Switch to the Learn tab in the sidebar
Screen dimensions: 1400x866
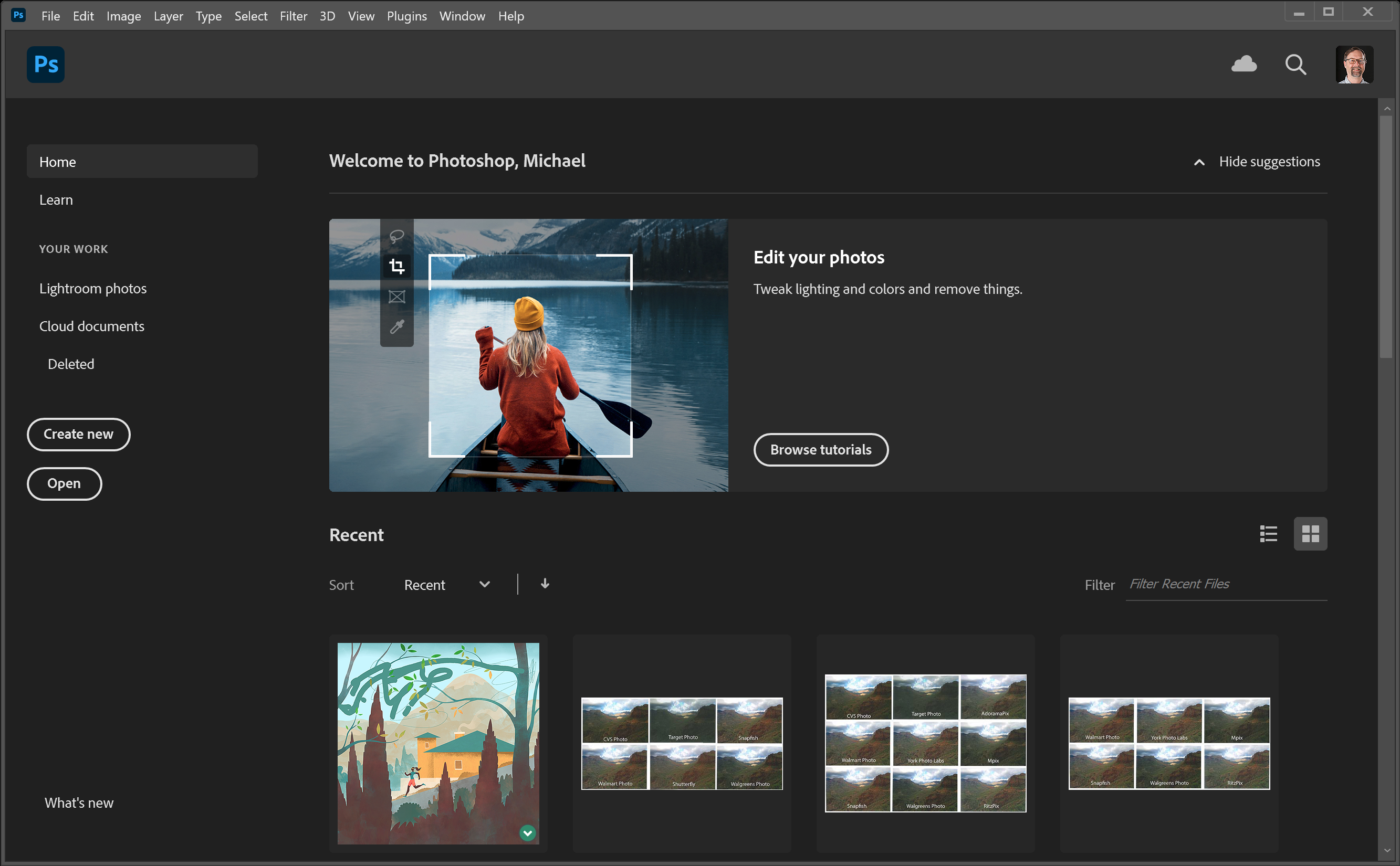[x=56, y=199]
